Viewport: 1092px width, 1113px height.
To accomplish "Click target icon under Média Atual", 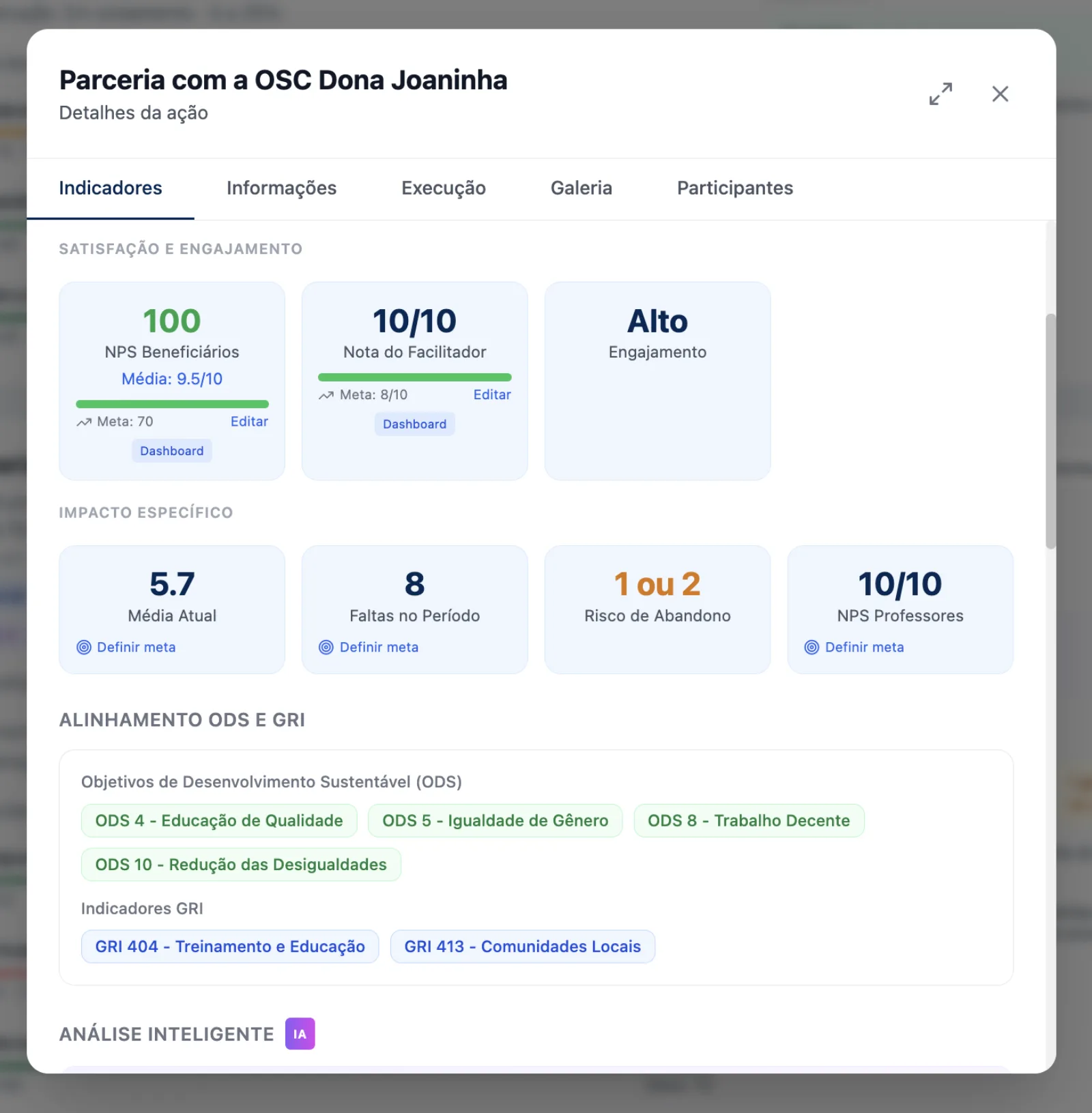I will point(84,647).
